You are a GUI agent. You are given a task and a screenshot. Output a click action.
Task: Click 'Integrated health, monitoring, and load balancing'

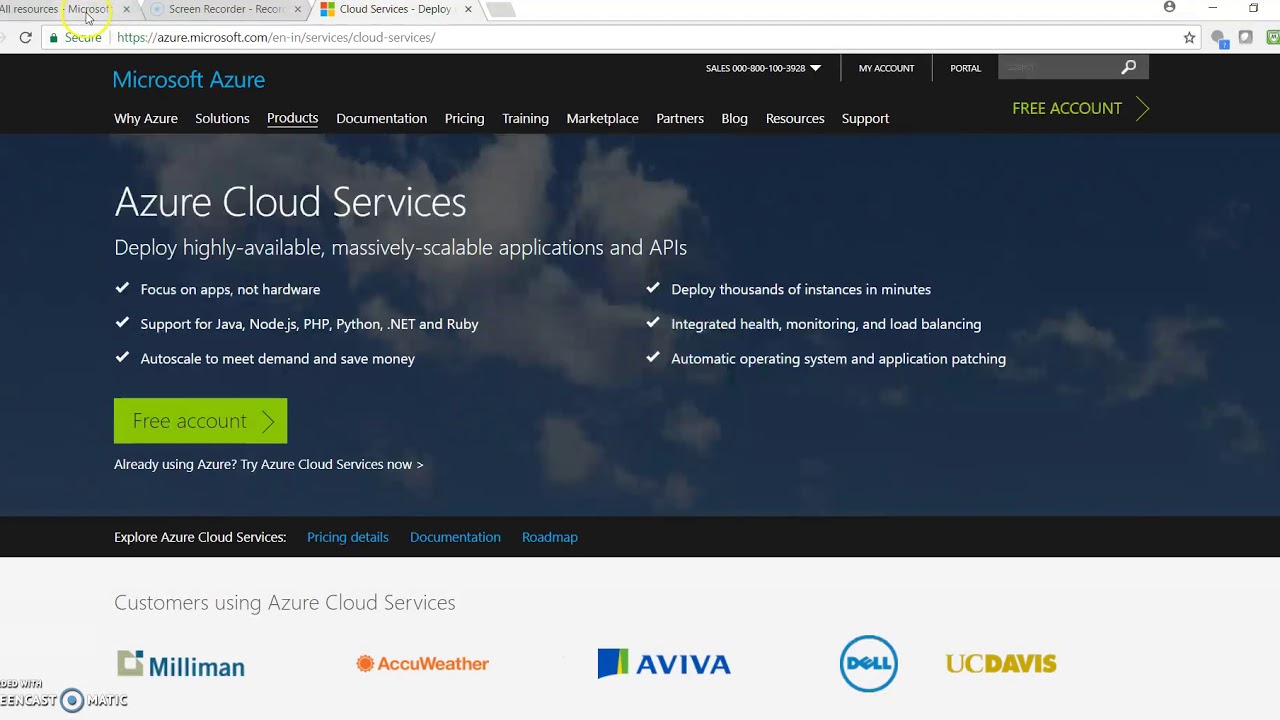click(x=826, y=324)
